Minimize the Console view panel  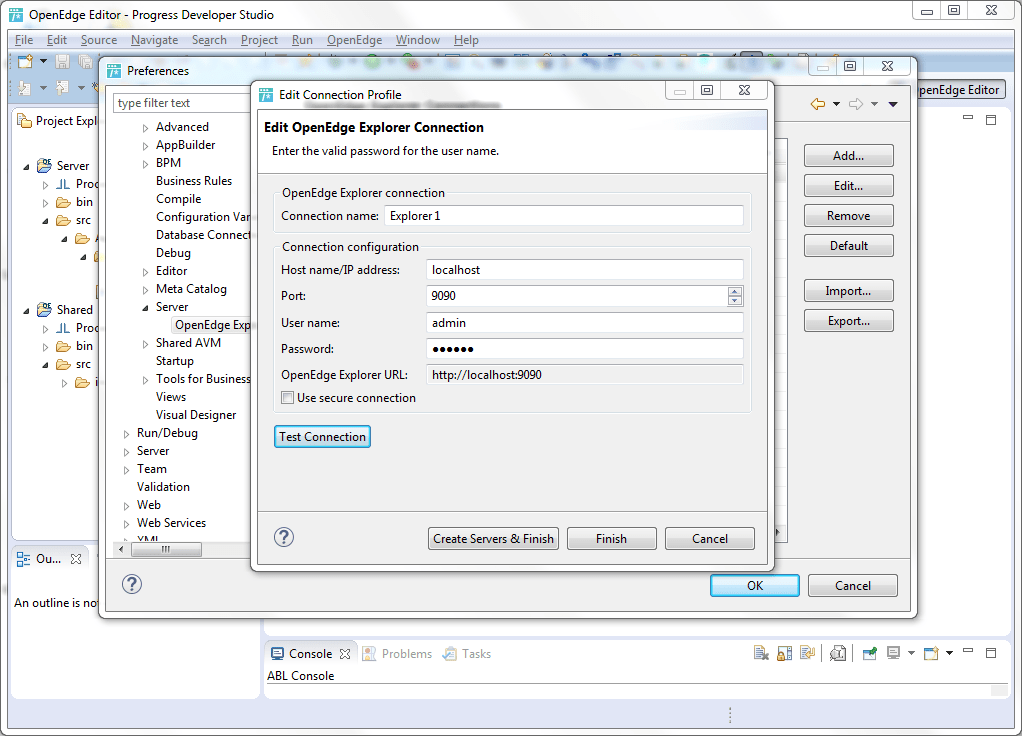coord(968,651)
